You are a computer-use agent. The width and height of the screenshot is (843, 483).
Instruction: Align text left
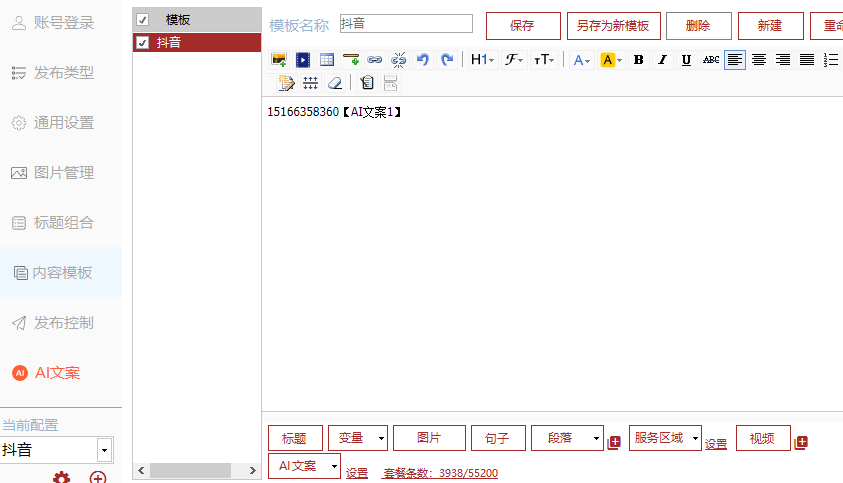click(734, 60)
